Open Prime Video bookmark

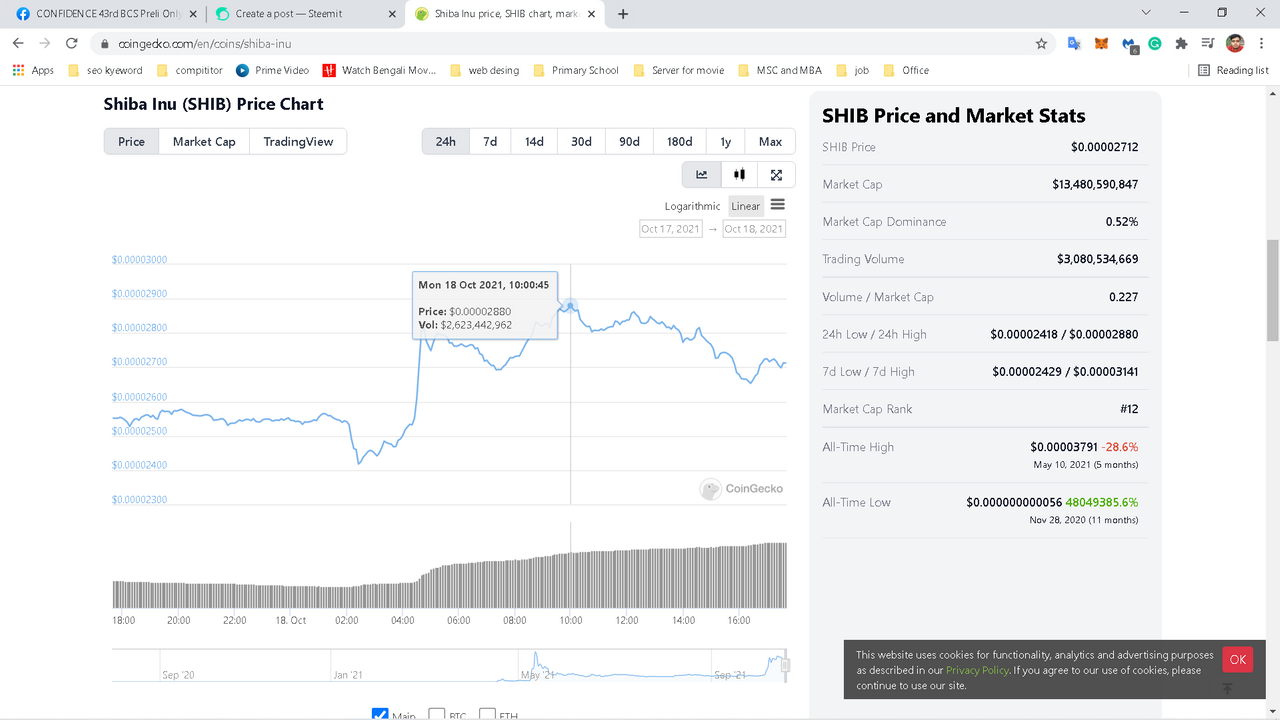(x=272, y=70)
